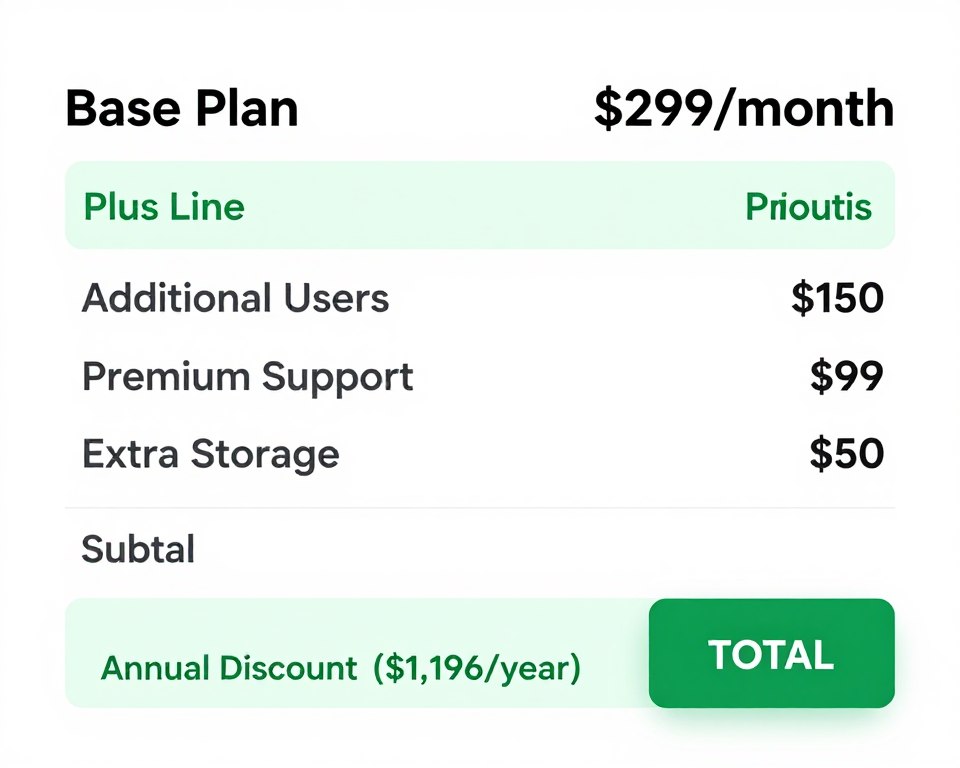Click the $299/month price label
Viewport: 960px width, 768px height.
pyautogui.click(x=742, y=108)
